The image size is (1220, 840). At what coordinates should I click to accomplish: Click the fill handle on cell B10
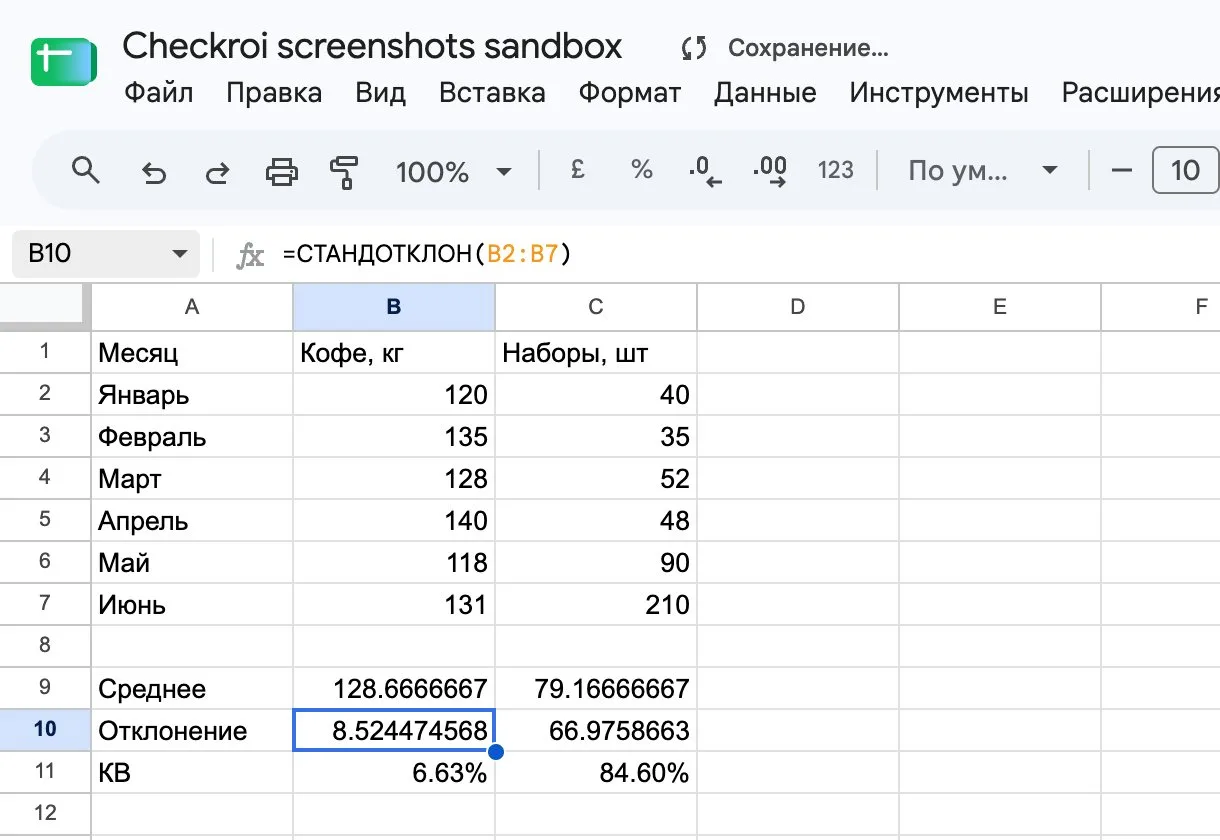(495, 751)
